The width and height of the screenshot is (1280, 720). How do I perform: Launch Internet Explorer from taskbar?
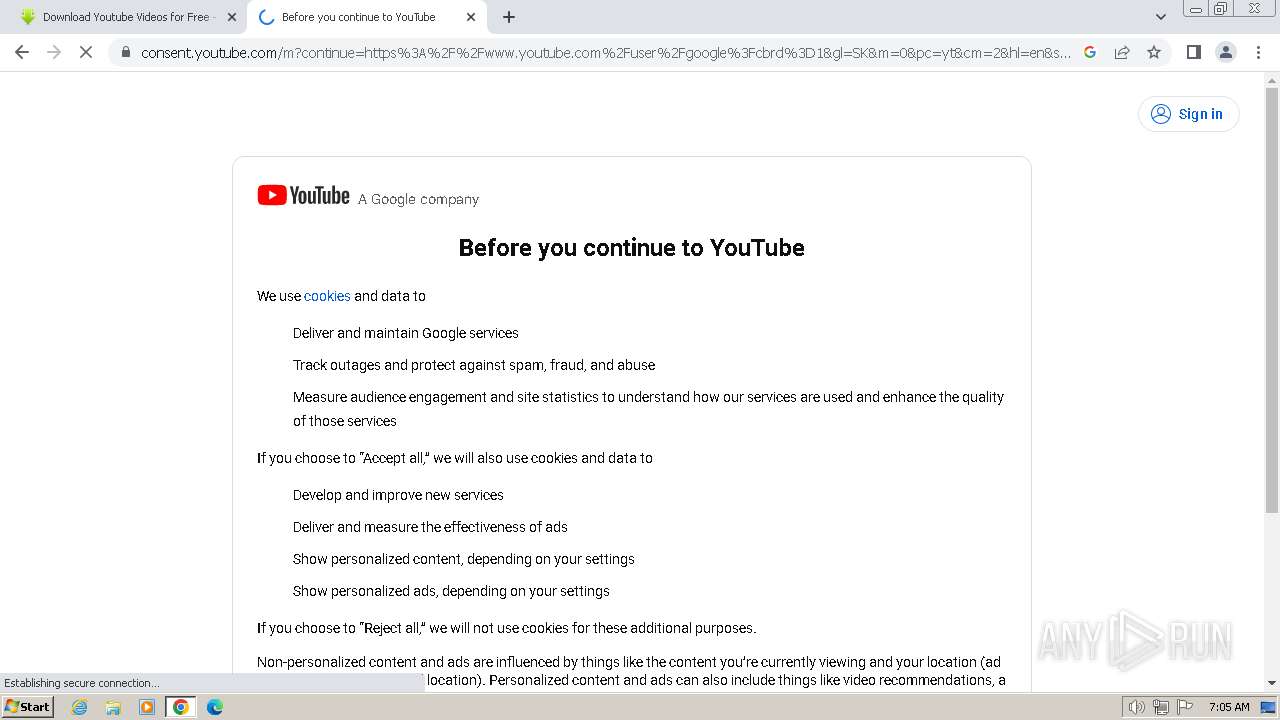point(80,707)
